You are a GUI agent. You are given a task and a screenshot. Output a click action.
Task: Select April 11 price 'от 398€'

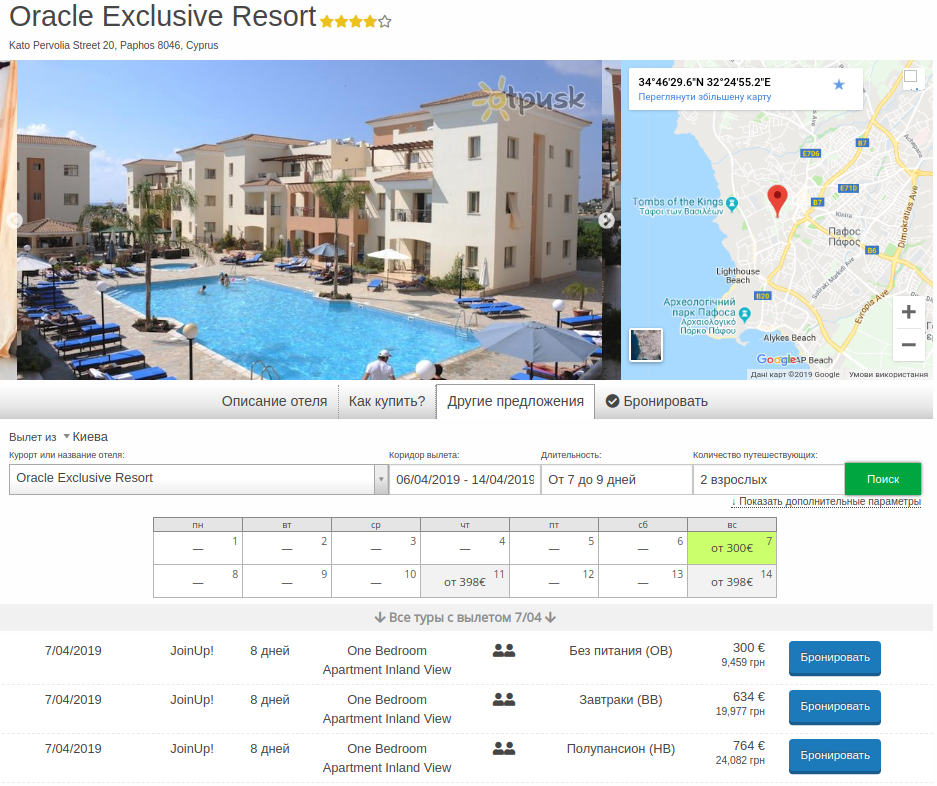pos(465,582)
